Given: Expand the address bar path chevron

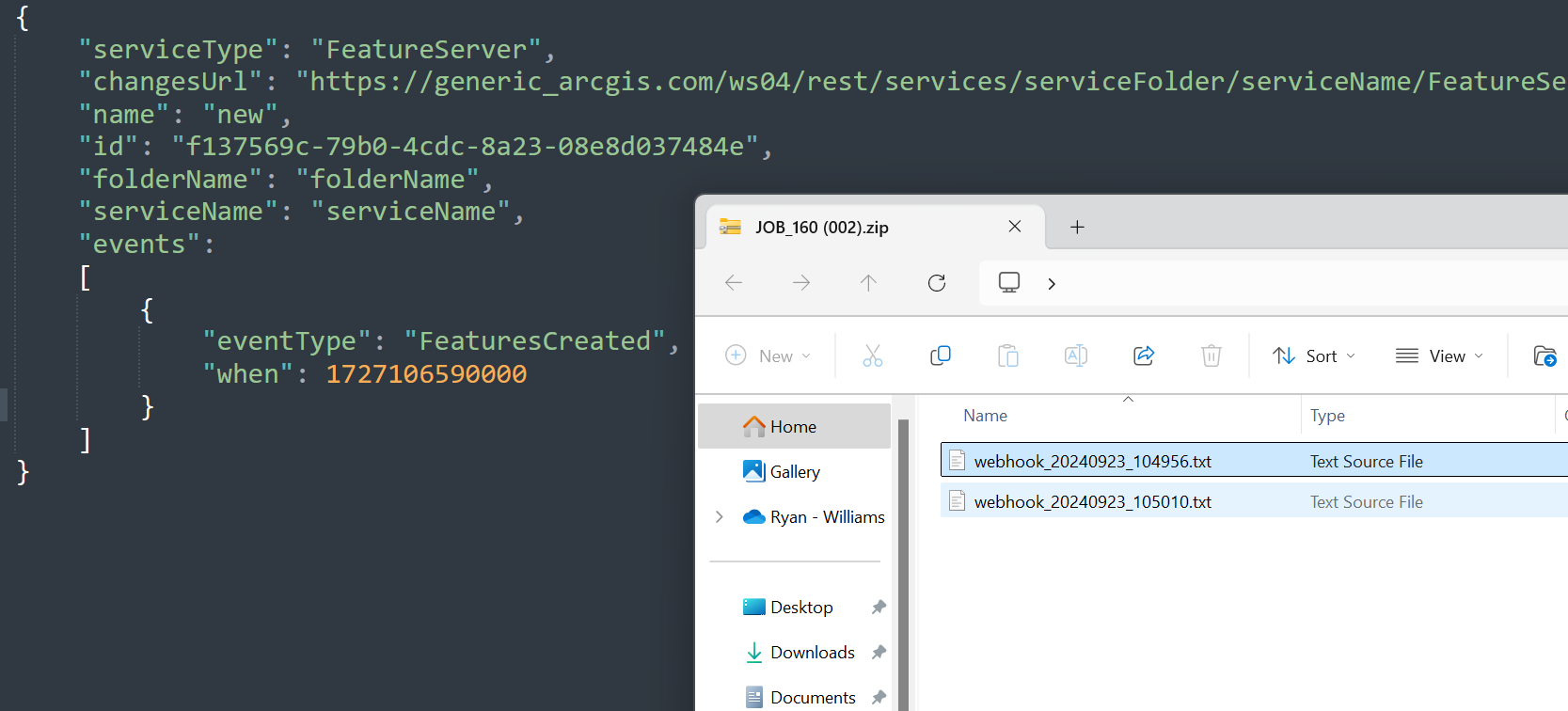Looking at the screenshot, I should 1052,284.
